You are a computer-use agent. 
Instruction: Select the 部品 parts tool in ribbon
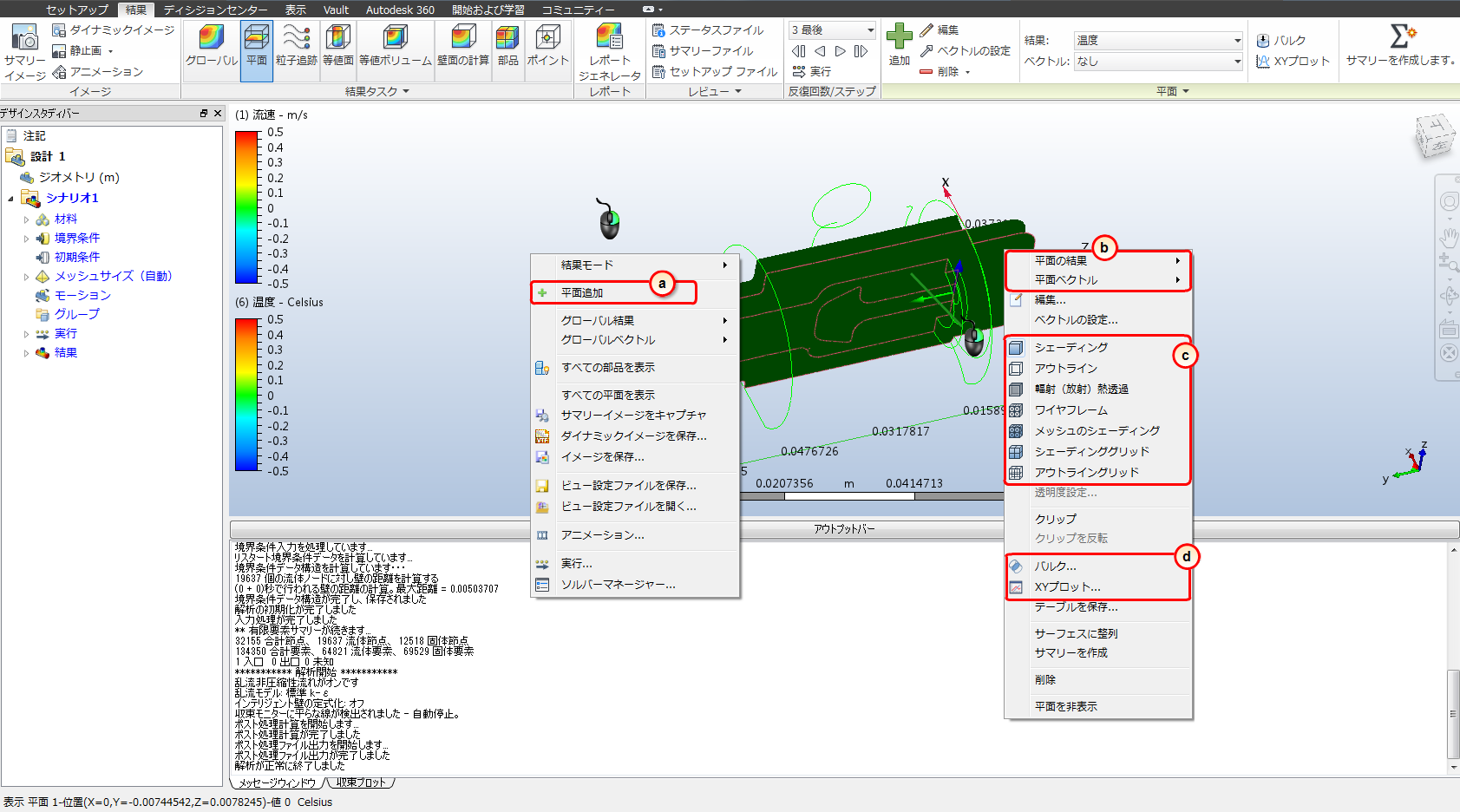click(507, 46)
